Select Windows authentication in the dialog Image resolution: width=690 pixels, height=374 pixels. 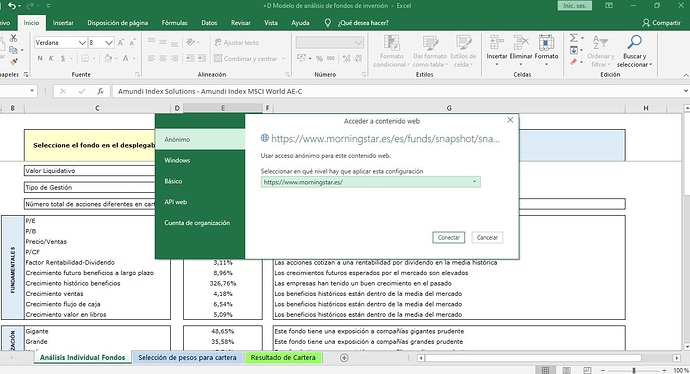(x=200, y=160)
